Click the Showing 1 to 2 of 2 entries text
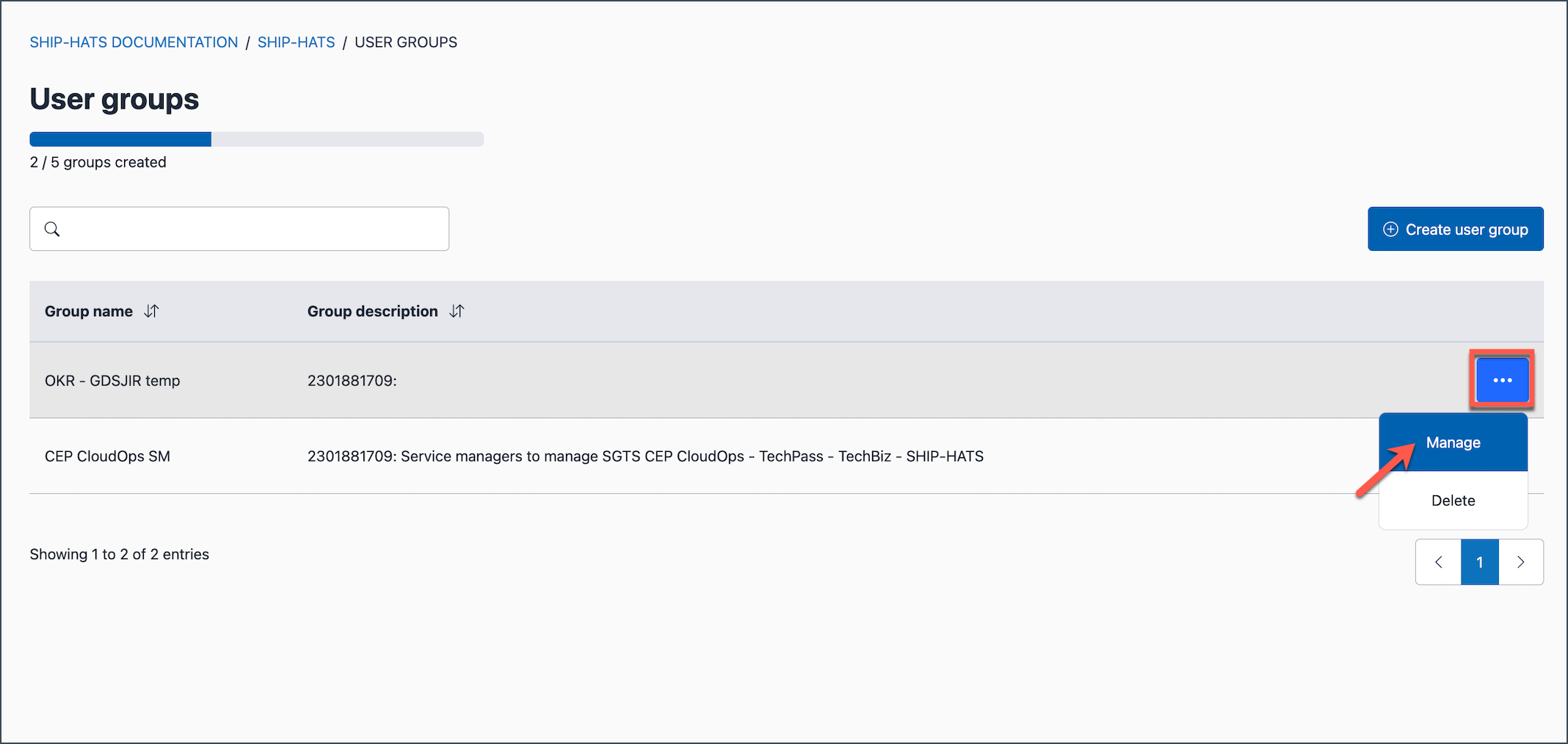The height and width of the screenshot is (744, 1568). tap(119, 554)
